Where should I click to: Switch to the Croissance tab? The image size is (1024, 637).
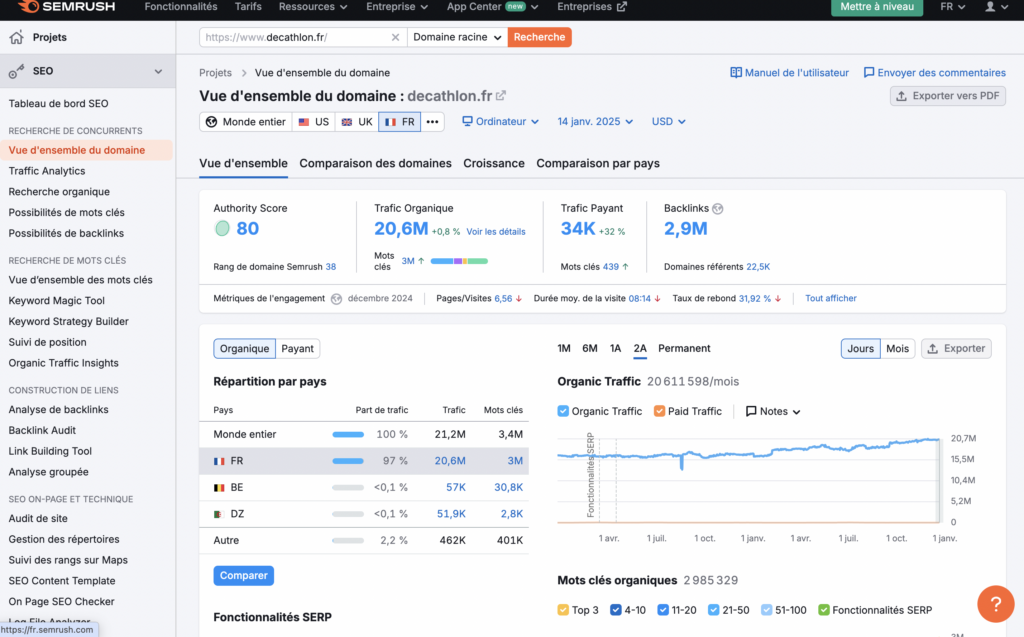494,163
